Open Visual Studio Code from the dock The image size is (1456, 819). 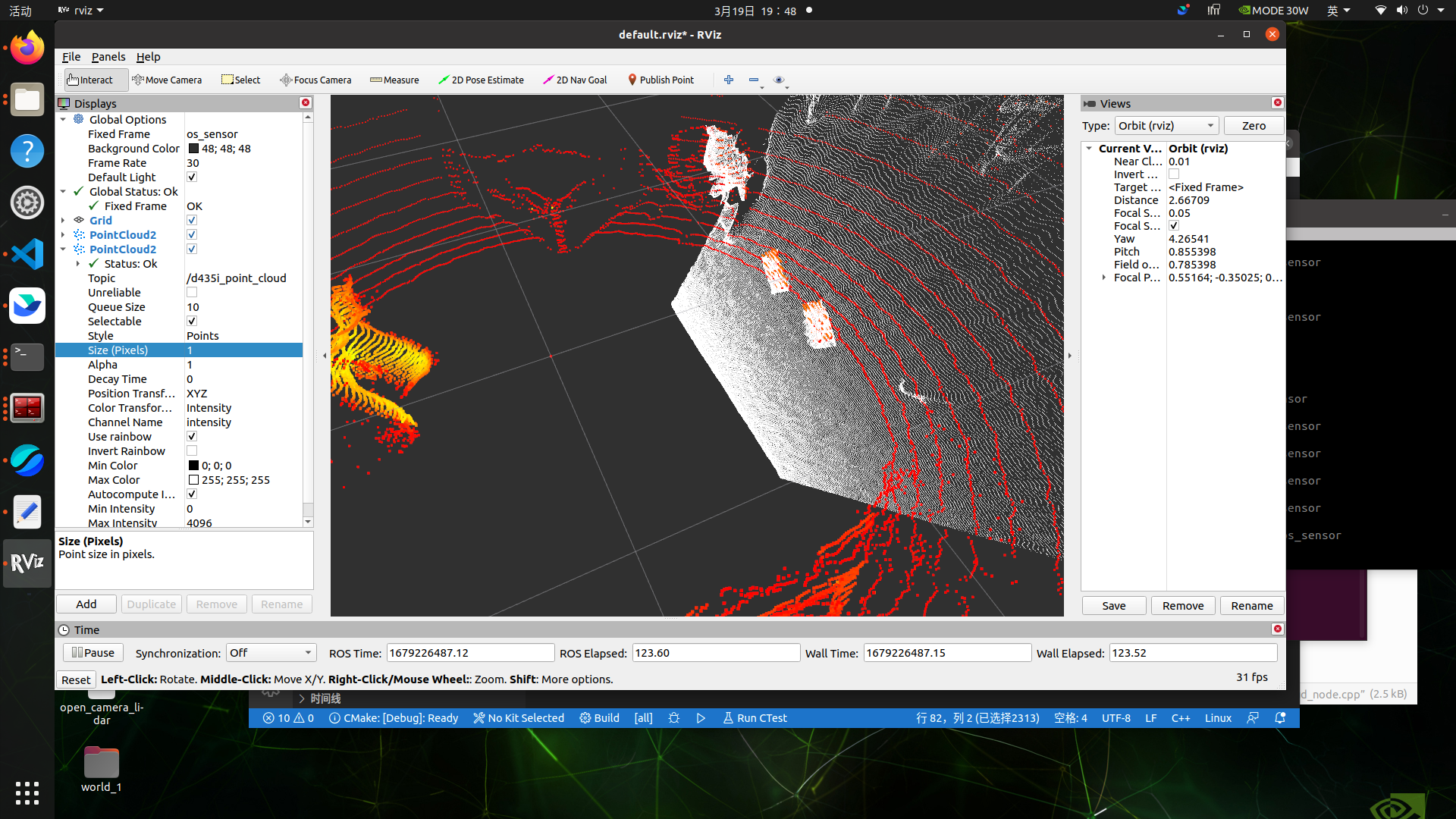[x=27, y=254]
